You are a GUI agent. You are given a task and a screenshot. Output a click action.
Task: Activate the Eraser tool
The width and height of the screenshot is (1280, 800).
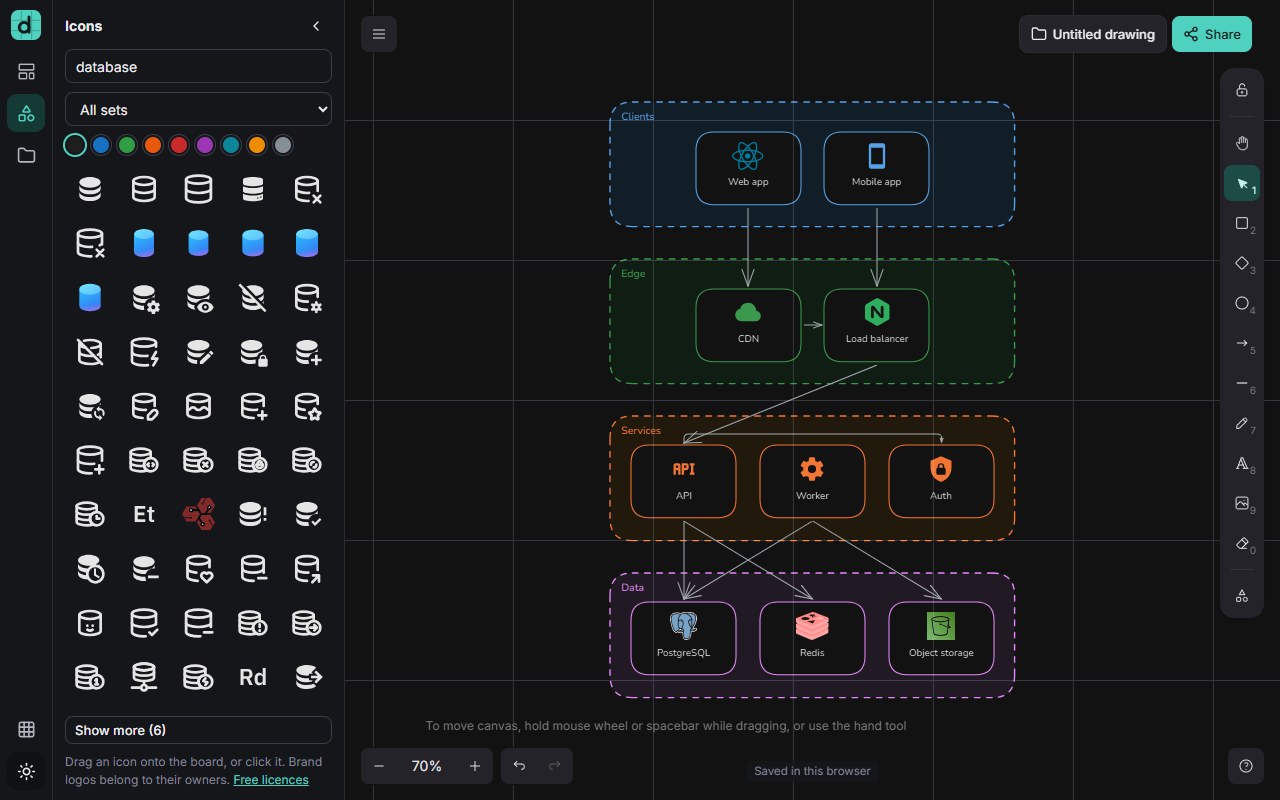pyautogui.click(x=1242, y=543)
